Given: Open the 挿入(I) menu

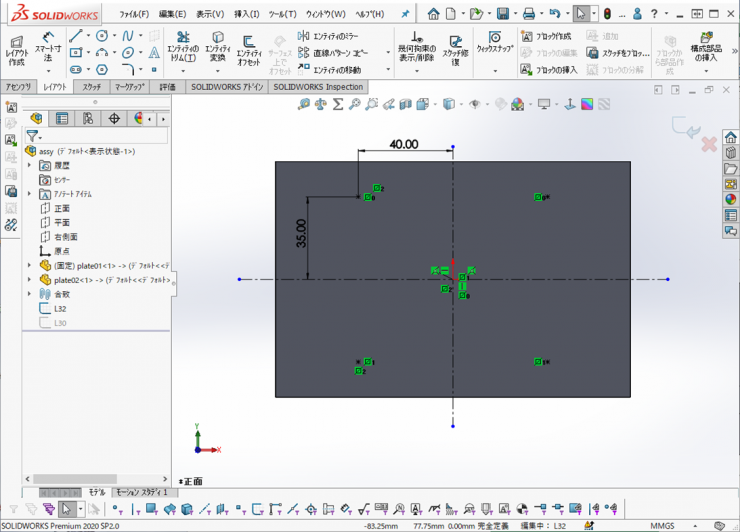Looking at the screenshot, I should coord(245,14).
